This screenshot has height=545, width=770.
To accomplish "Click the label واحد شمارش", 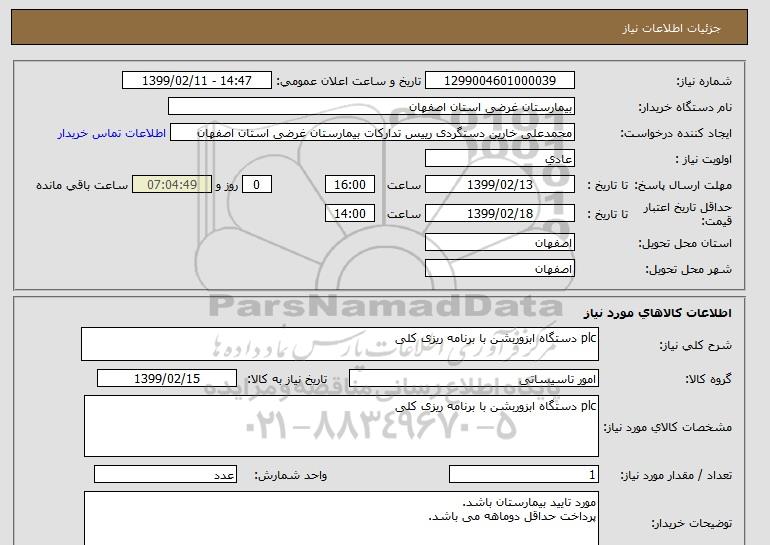I will tap(290, 475).
